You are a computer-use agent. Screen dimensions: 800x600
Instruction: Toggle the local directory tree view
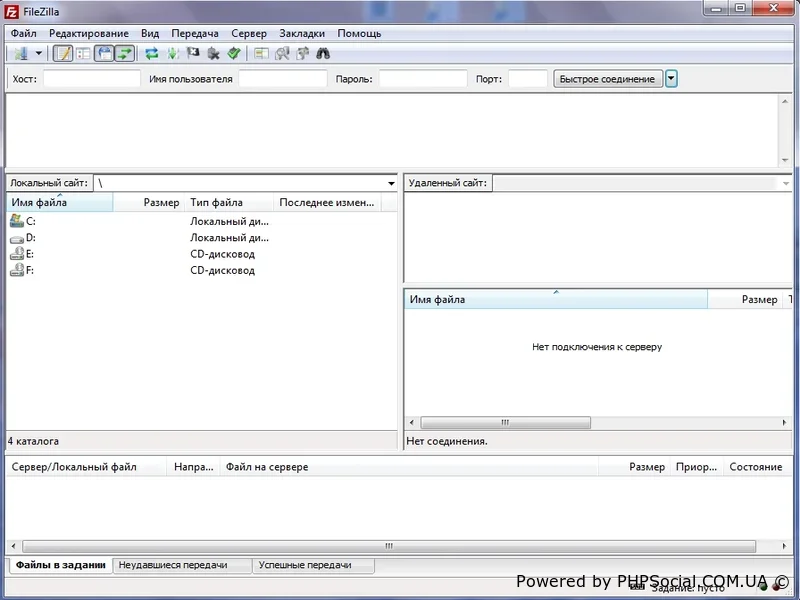click(x=84, y=54)
